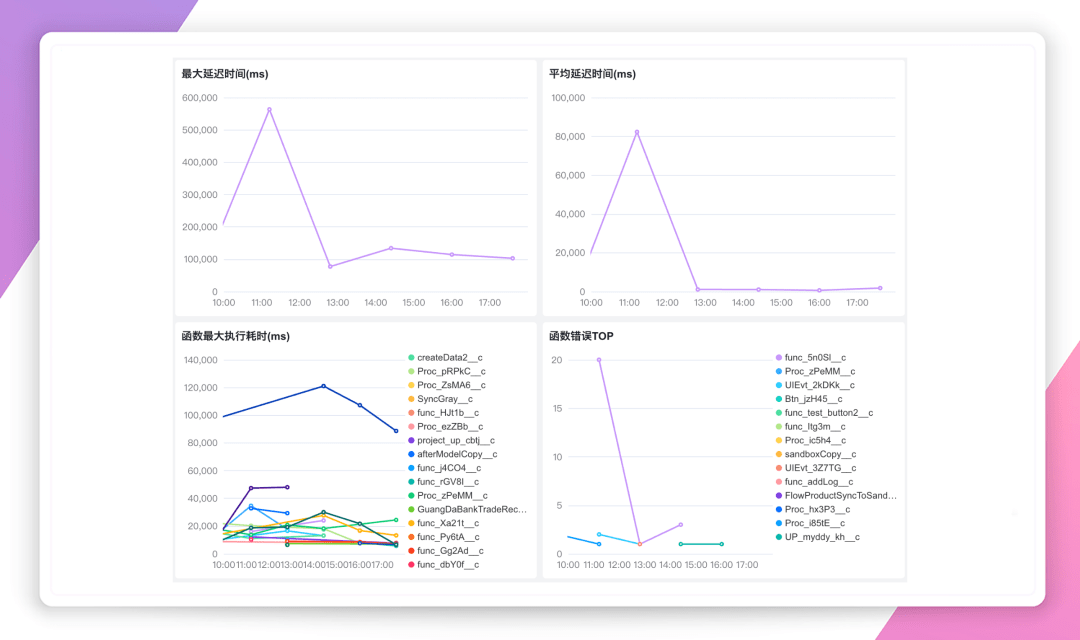1080x640 pixels.
Task: Click the 11:00 peak point in 最大延迟时间 chart
Action: (269, 109)
